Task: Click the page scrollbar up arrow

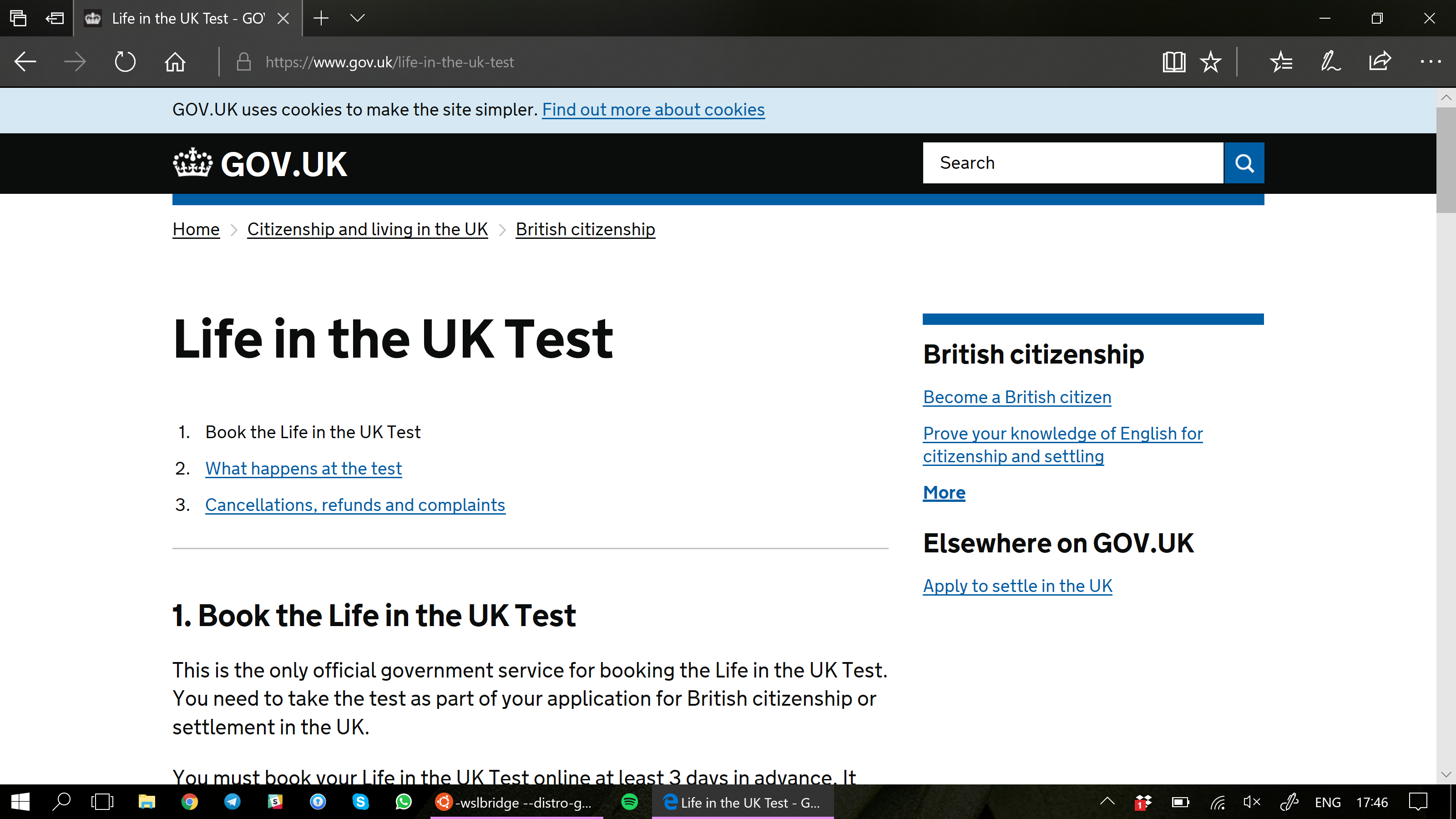Action: pos(1446,97)
